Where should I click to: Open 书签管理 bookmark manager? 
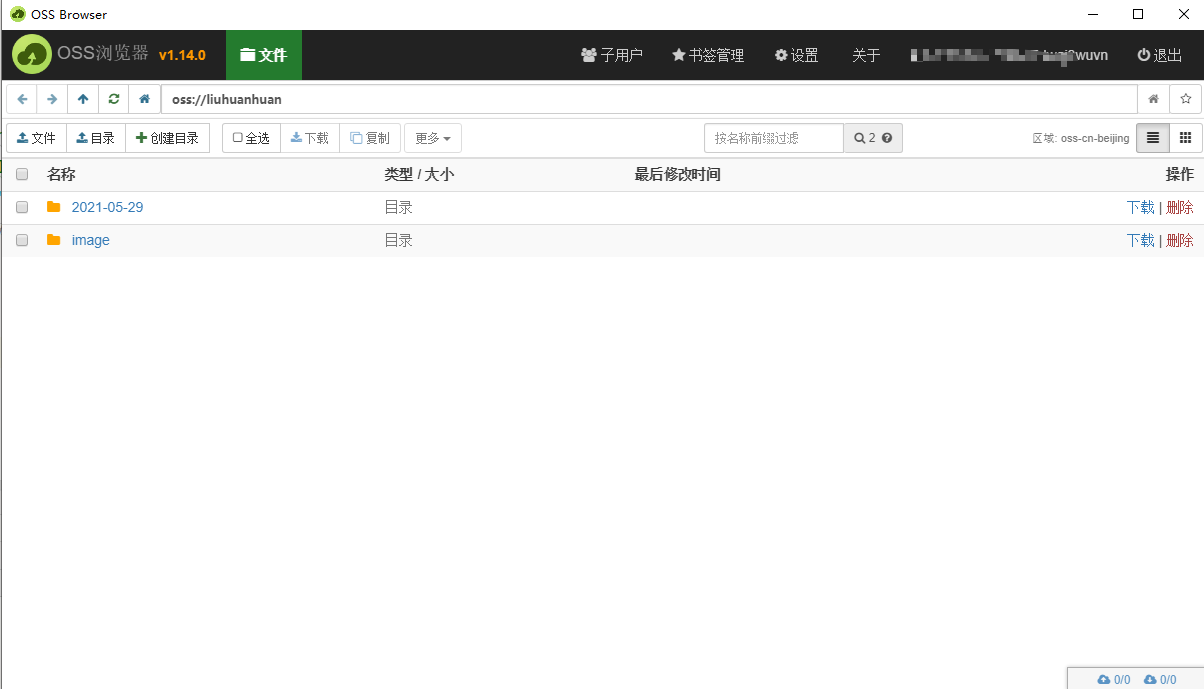coord(708,55)
